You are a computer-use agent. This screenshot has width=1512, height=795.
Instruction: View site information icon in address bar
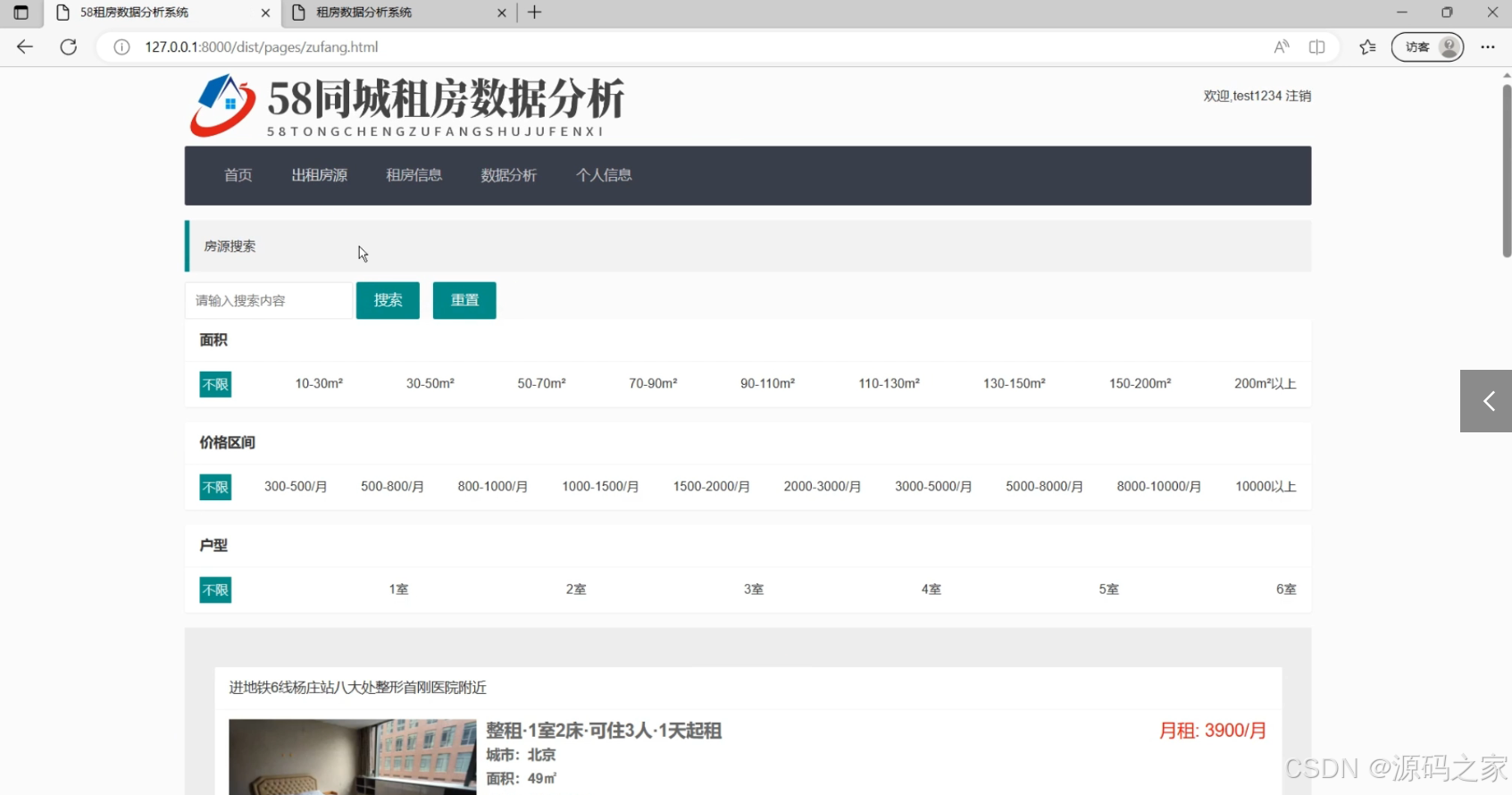[122, 46]
